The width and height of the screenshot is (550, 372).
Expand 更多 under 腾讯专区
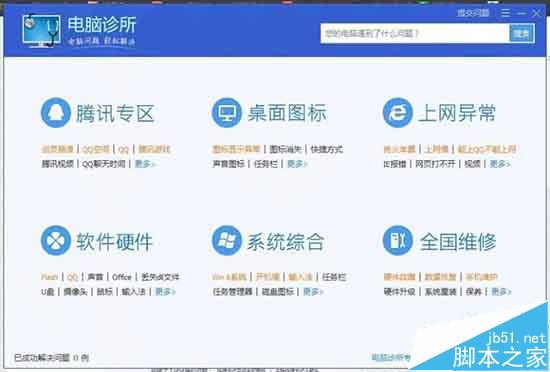144,164
